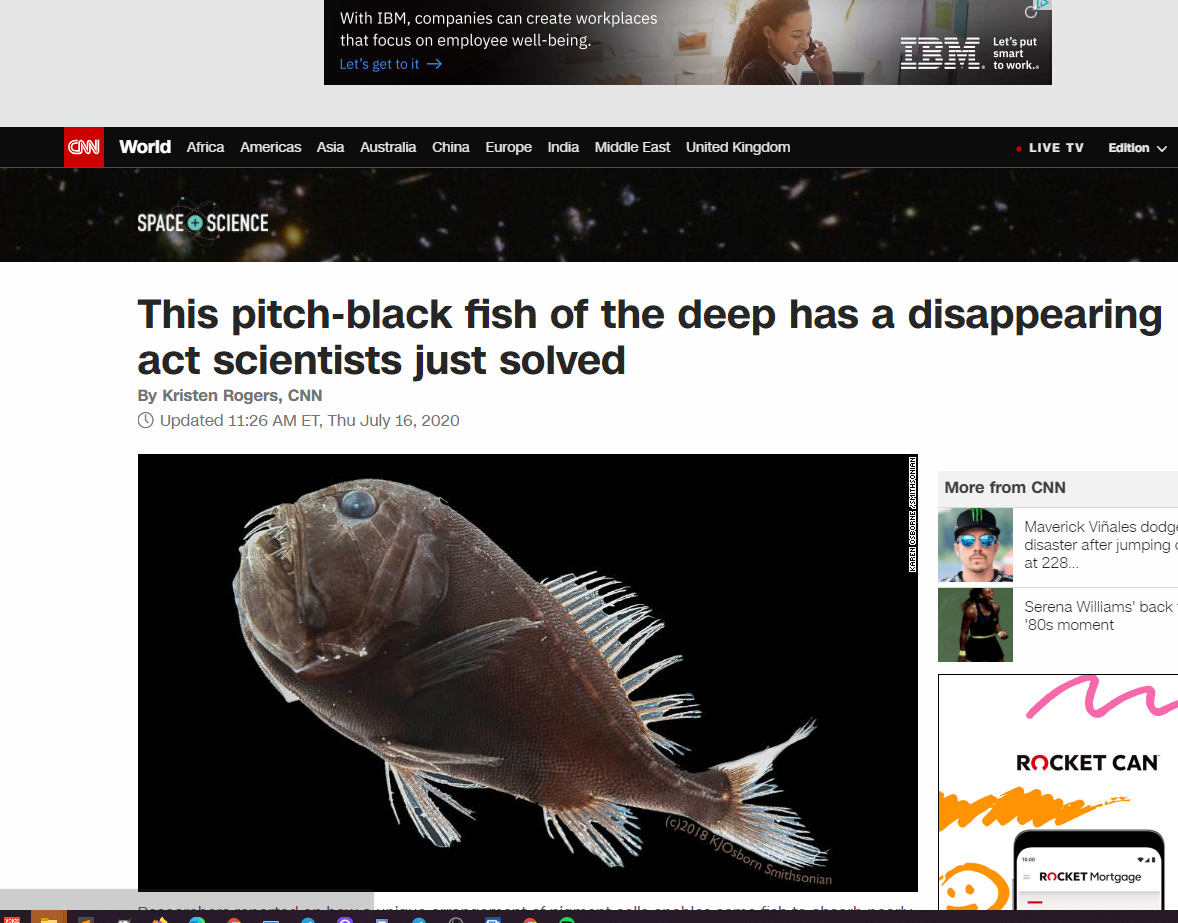Open the deep-sea fish photo
The height and width of the screenshot is (923, 1178).
click(x=527, y=672)
